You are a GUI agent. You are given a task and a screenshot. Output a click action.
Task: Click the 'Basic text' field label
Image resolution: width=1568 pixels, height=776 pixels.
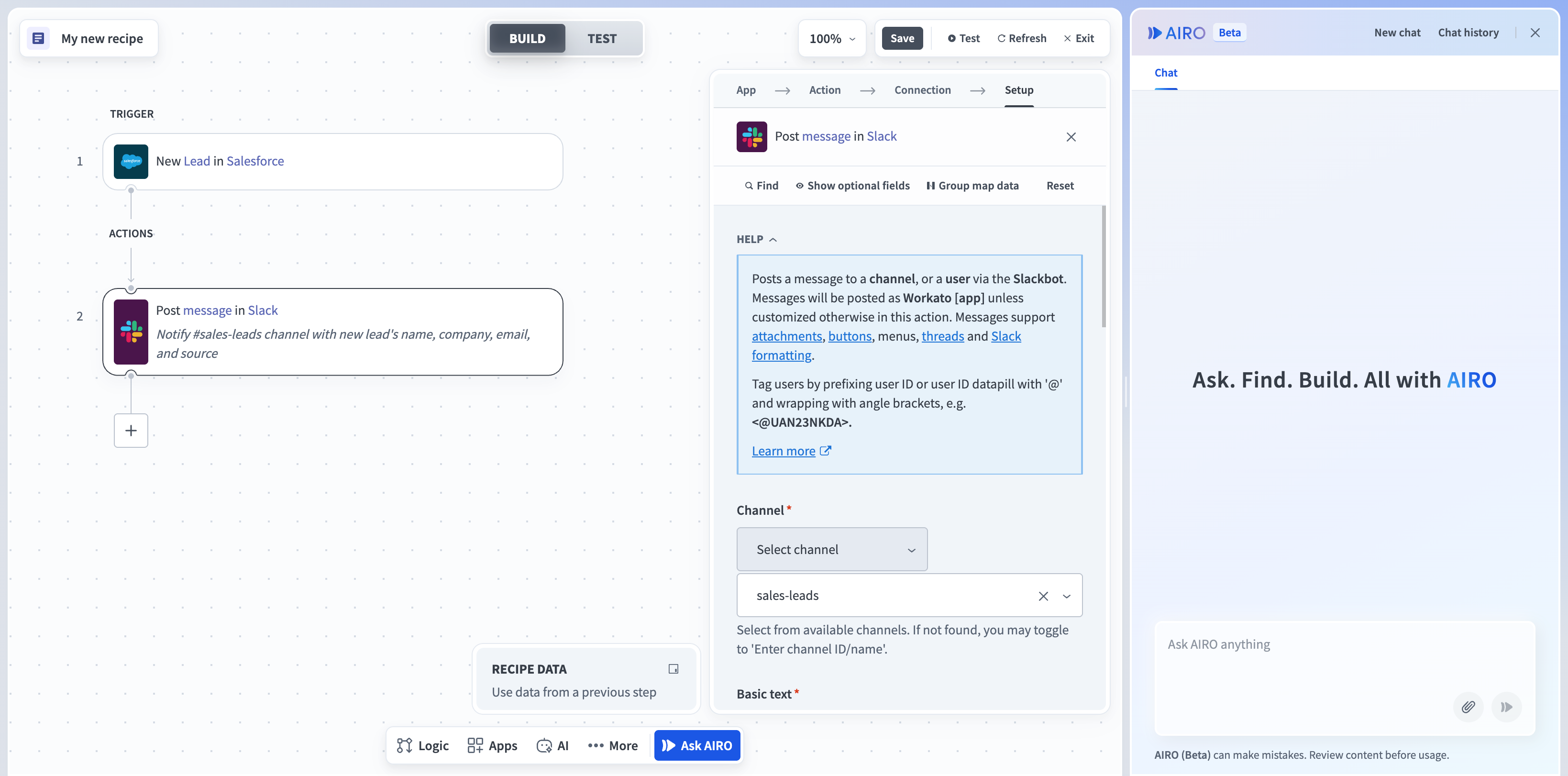pos(764,694)
